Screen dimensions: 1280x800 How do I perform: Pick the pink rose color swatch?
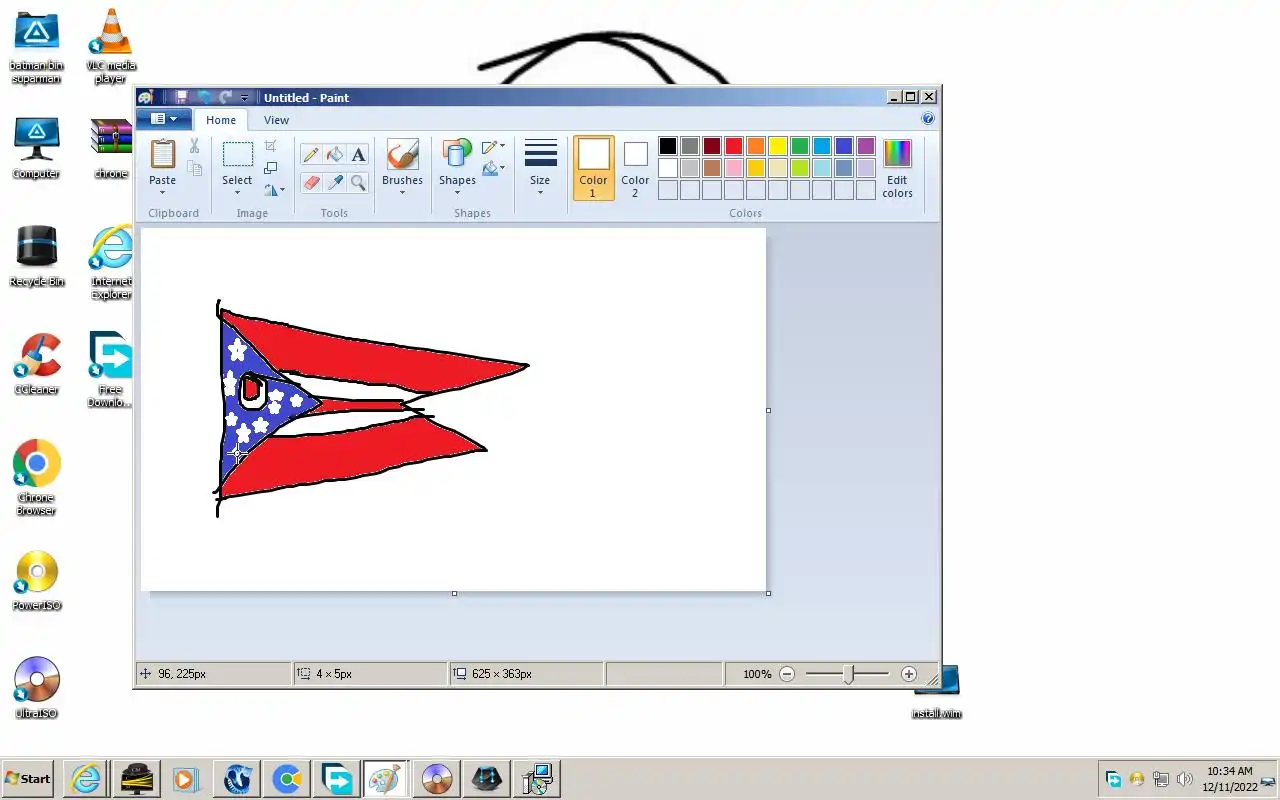(734, 168)
